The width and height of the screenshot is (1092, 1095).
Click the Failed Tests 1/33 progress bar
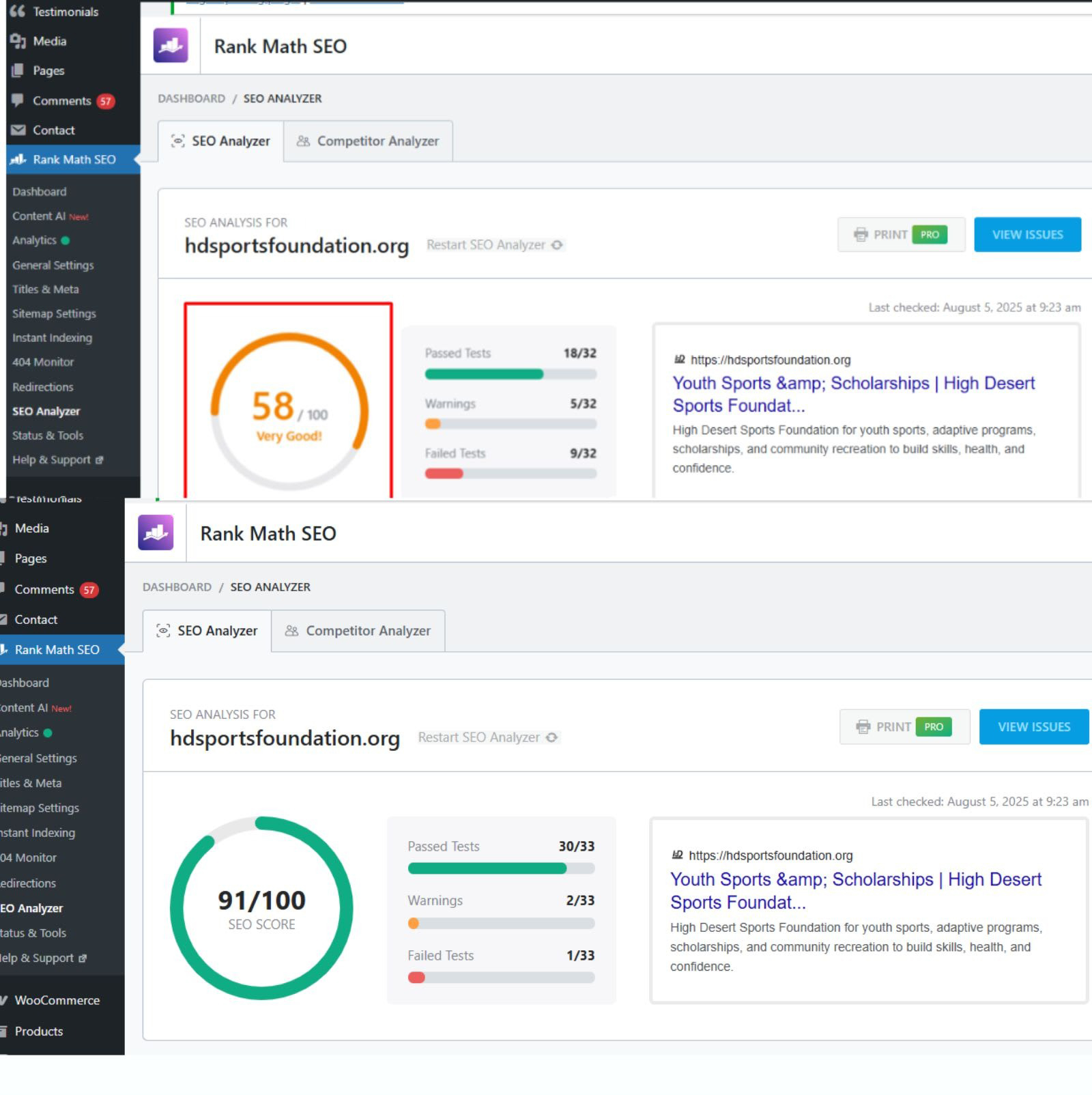[501, 978]
